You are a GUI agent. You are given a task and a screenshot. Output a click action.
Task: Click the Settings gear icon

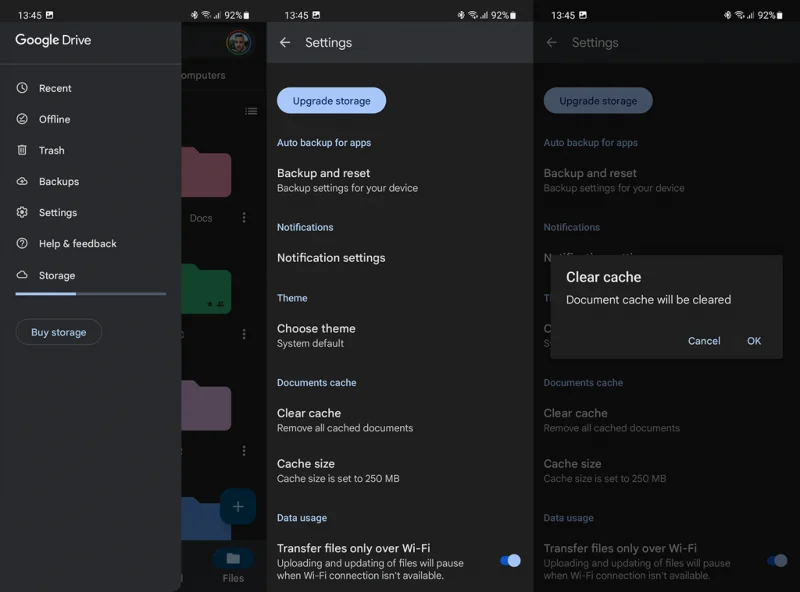pyautogui.click(x=22, y=212)
